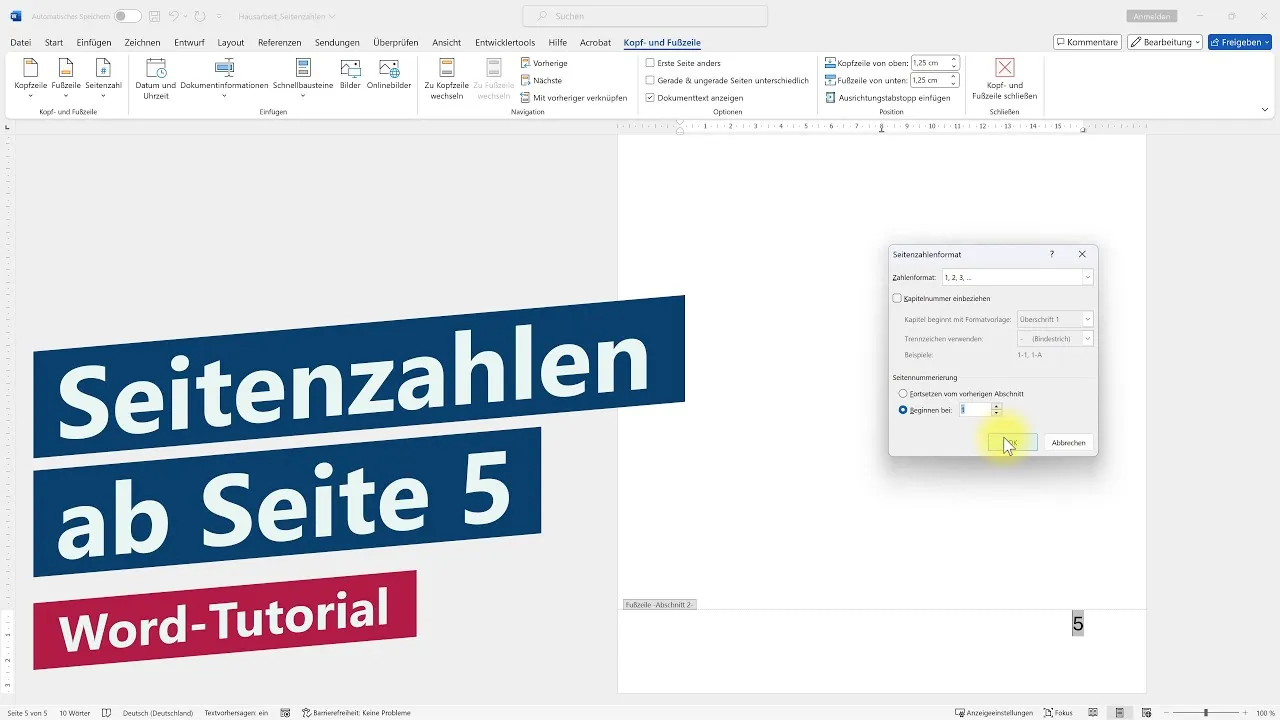Switch to the Entwicklertools tab

[505, 43]
